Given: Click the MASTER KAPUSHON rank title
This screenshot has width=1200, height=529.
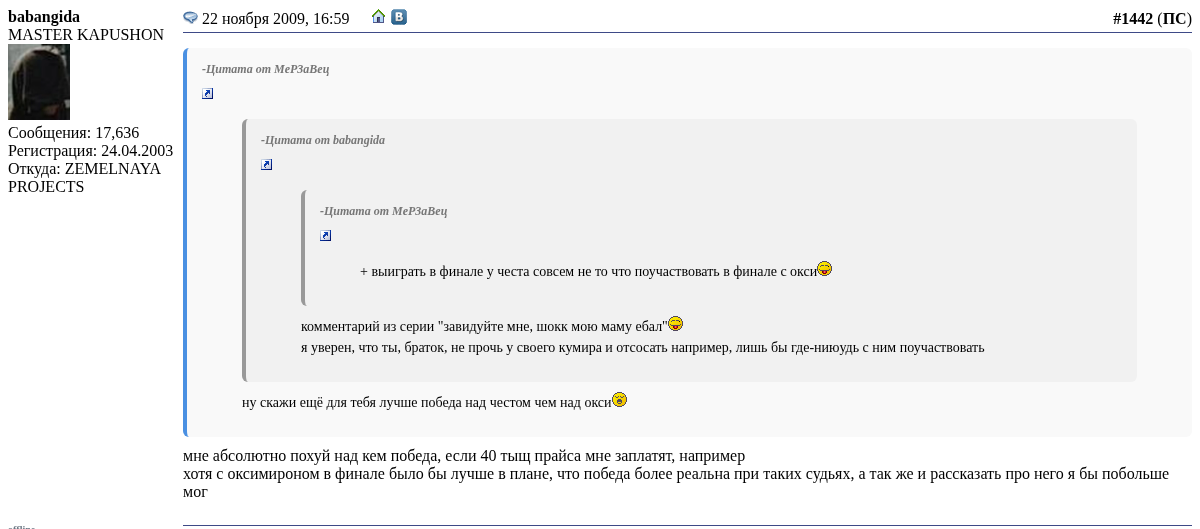Looking at the screenshot, I should [86, 35].
